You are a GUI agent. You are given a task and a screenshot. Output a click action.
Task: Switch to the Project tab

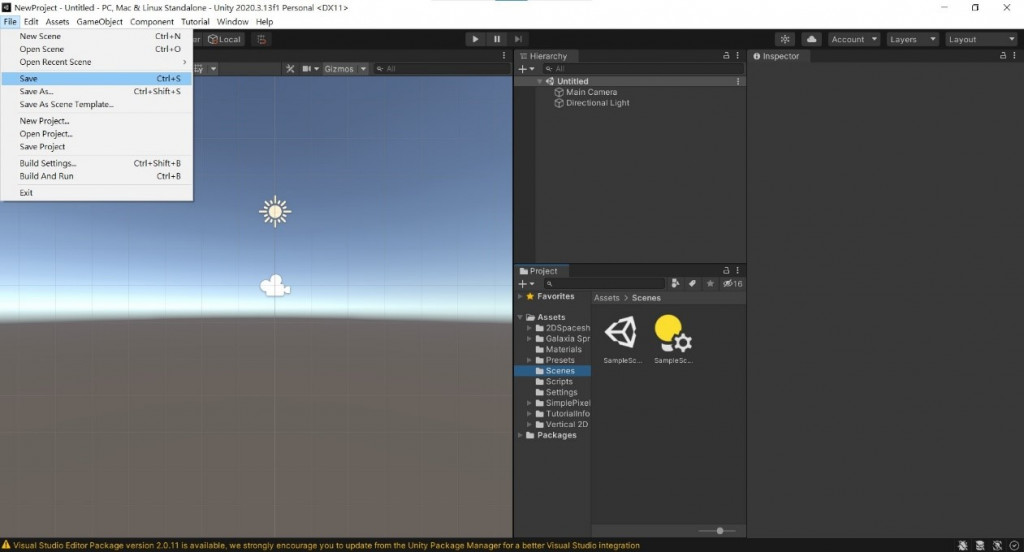tap(539, 270)
